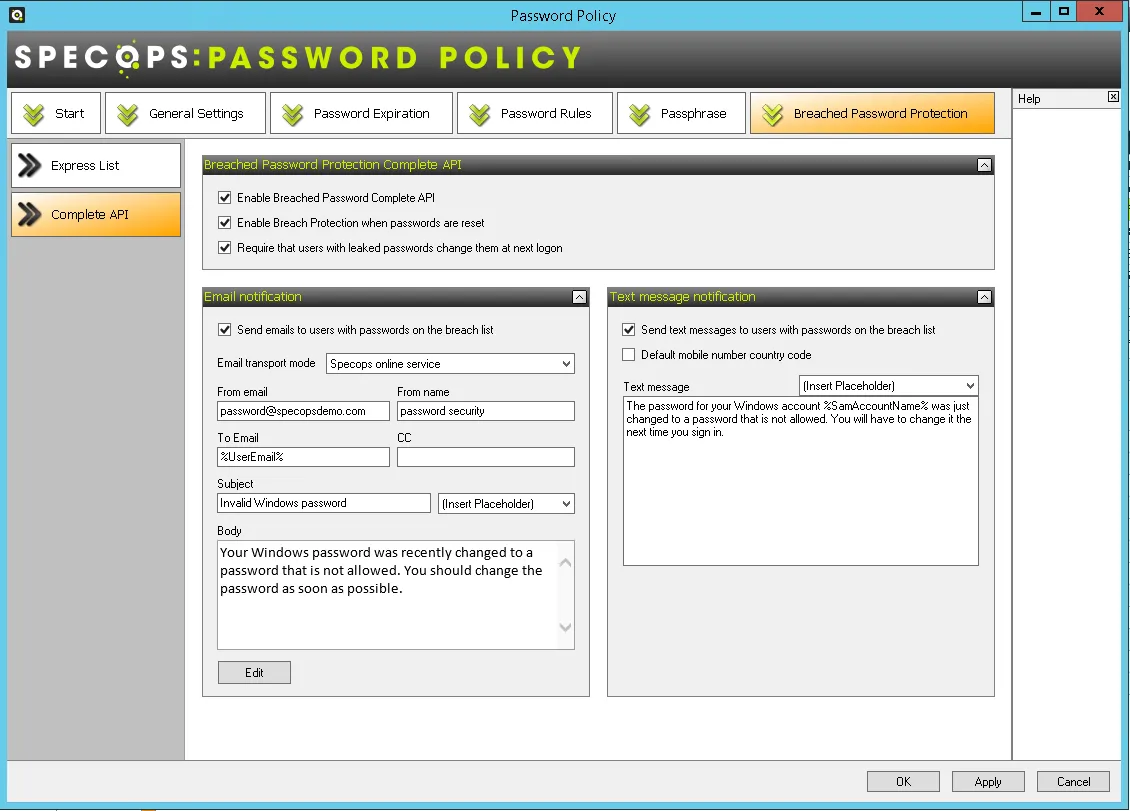Click the Password Rules tab chevron icon
Image resolution: width=1130 pixels, height=811 pixels.
(479, 114)
